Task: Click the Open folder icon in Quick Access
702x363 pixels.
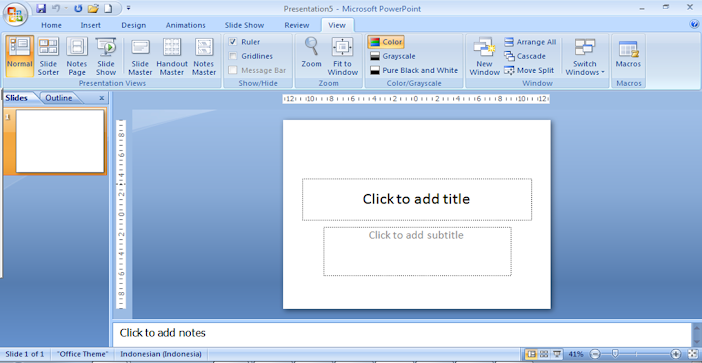Action: point(93,9)
